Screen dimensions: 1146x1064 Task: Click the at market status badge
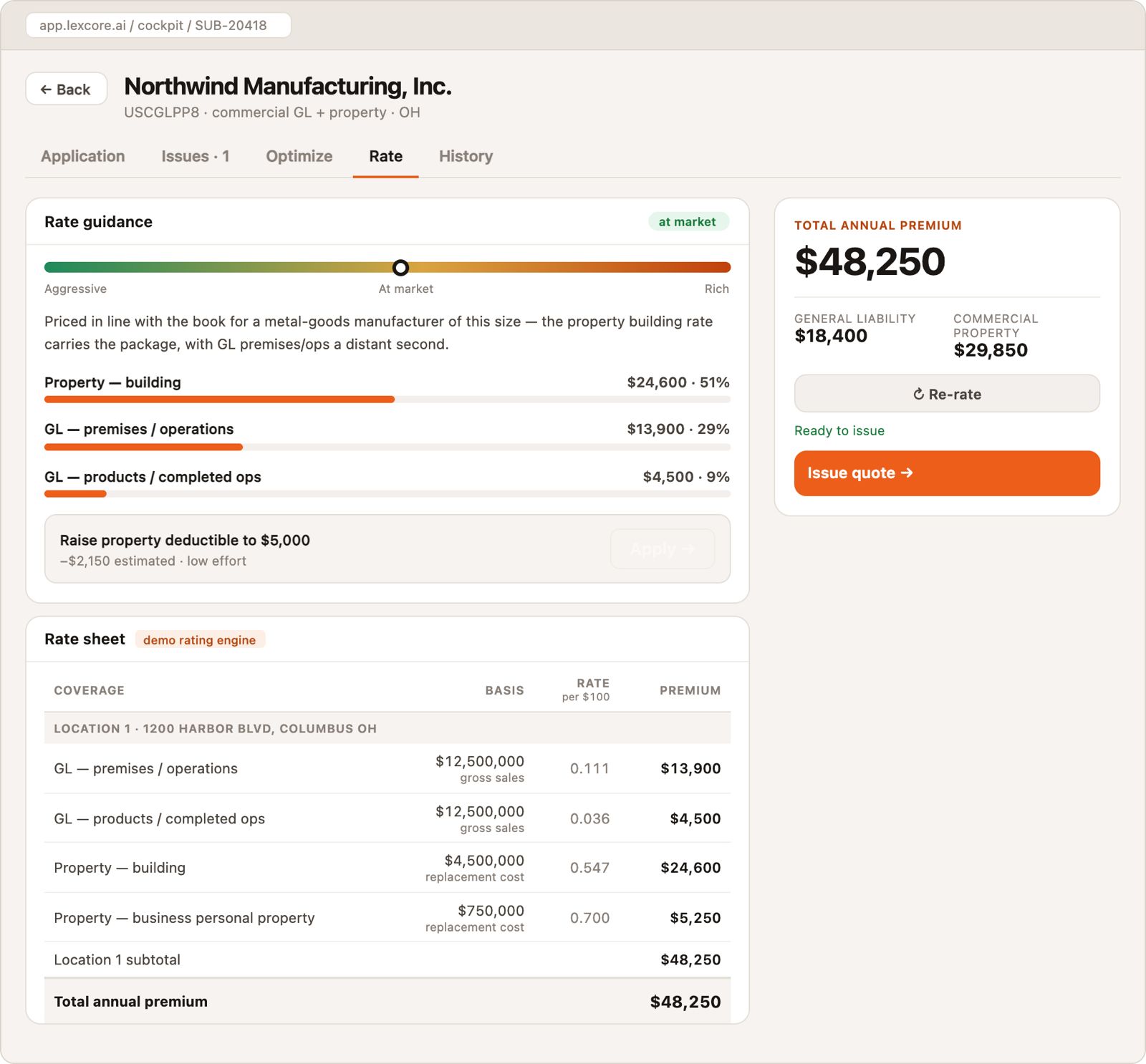688,222
